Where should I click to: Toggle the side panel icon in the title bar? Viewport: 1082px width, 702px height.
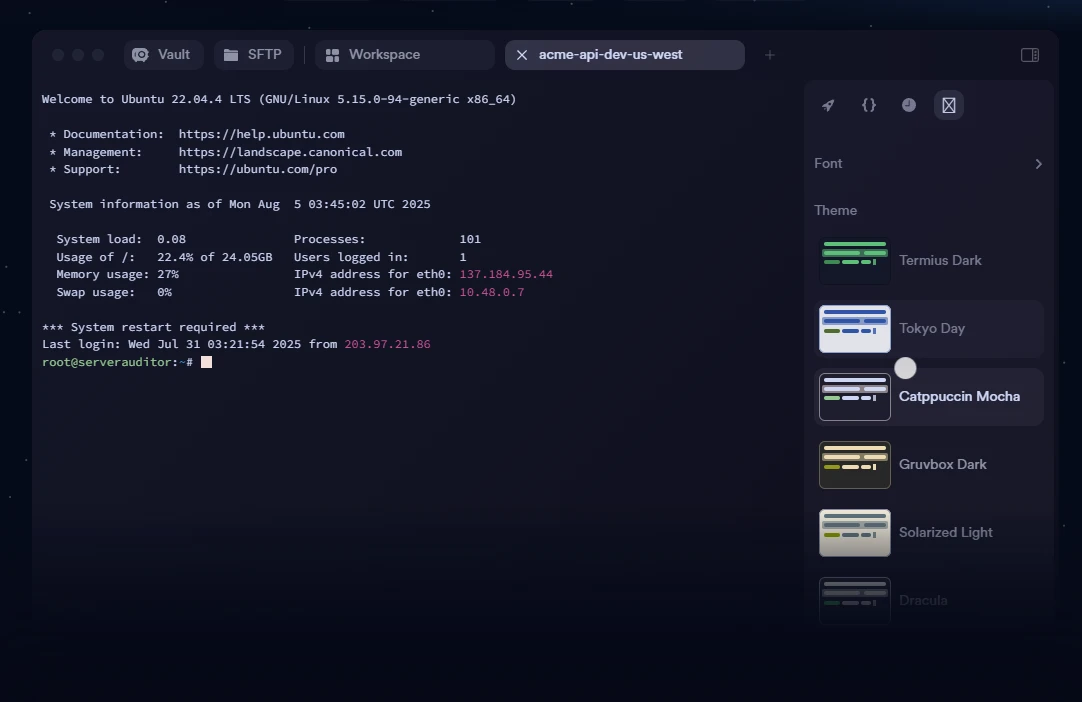tap(1030, 55)
